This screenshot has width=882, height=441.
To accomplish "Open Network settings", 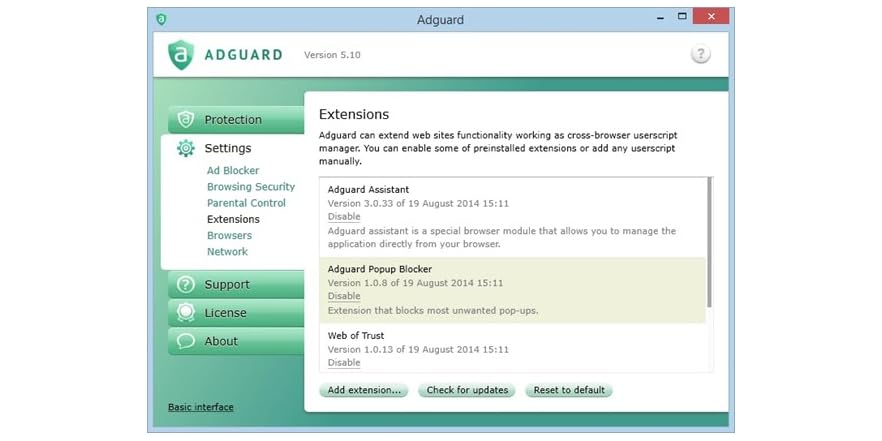I will point(227,252).
